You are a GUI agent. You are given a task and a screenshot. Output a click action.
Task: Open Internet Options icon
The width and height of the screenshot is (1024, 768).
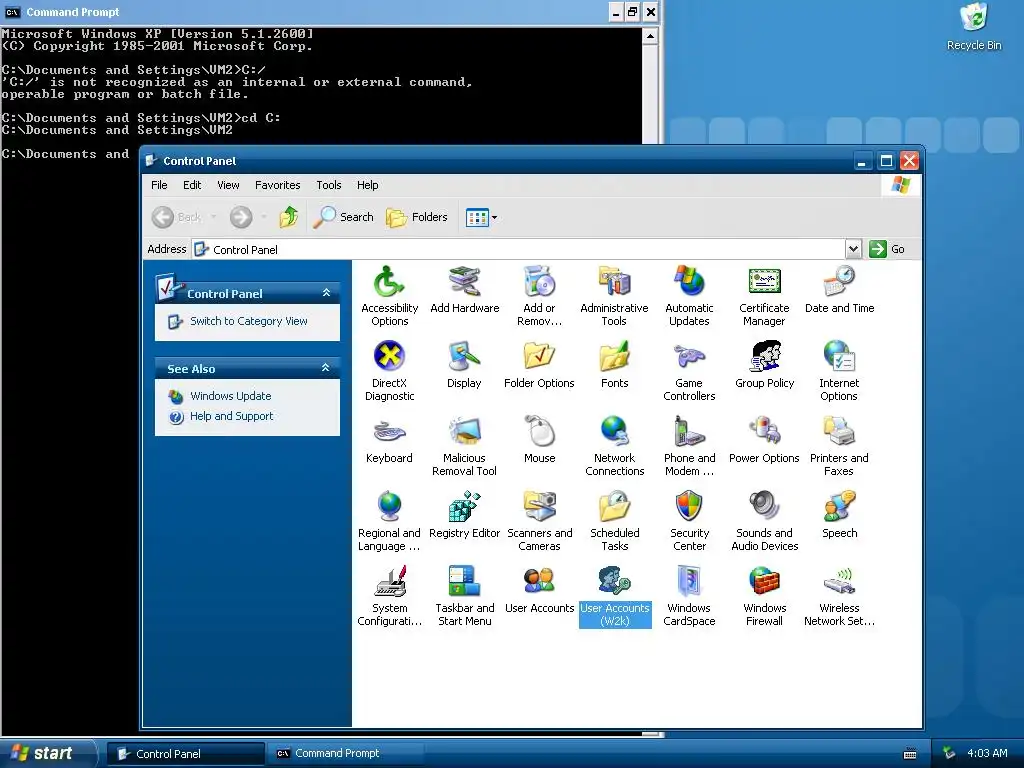pyautogui.click(x=839, y=357)
